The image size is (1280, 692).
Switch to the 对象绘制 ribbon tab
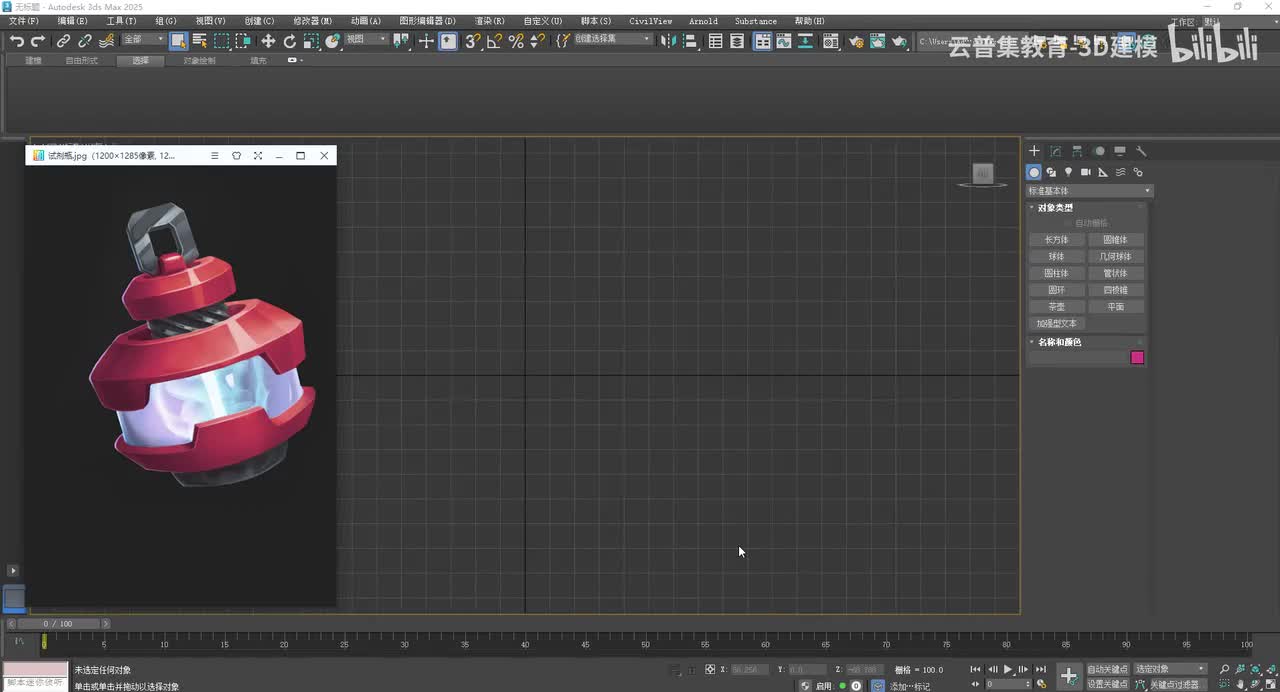(199, 61)
